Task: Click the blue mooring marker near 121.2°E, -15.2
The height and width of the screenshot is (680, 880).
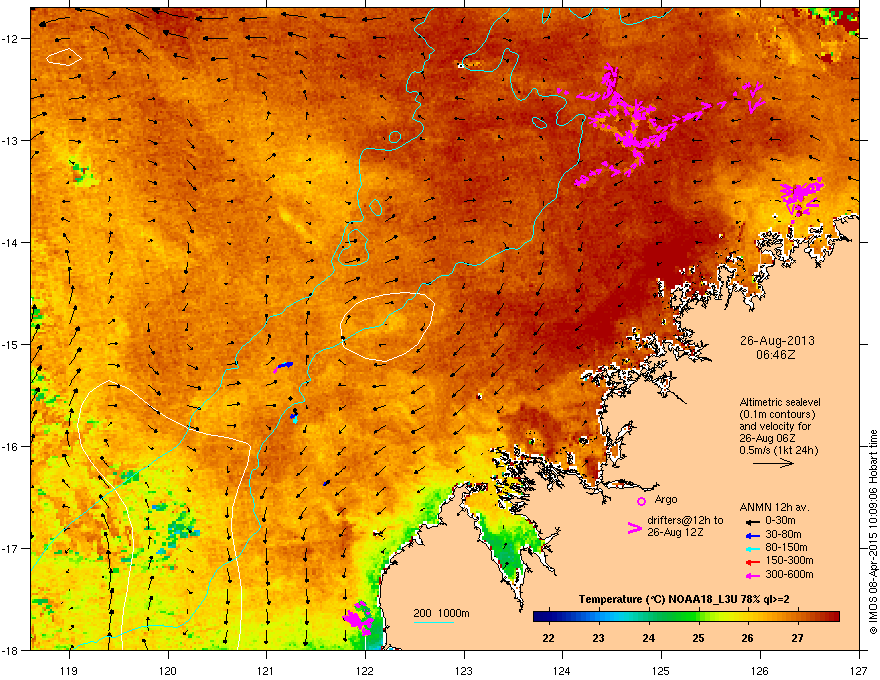Action: pos(283,366)
